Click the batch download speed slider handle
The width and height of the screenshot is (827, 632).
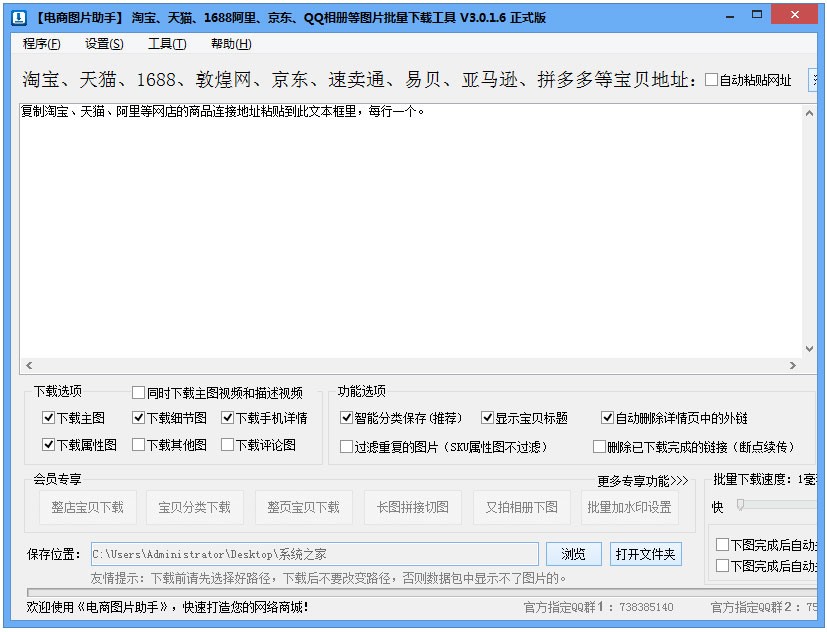coord(741,505)
